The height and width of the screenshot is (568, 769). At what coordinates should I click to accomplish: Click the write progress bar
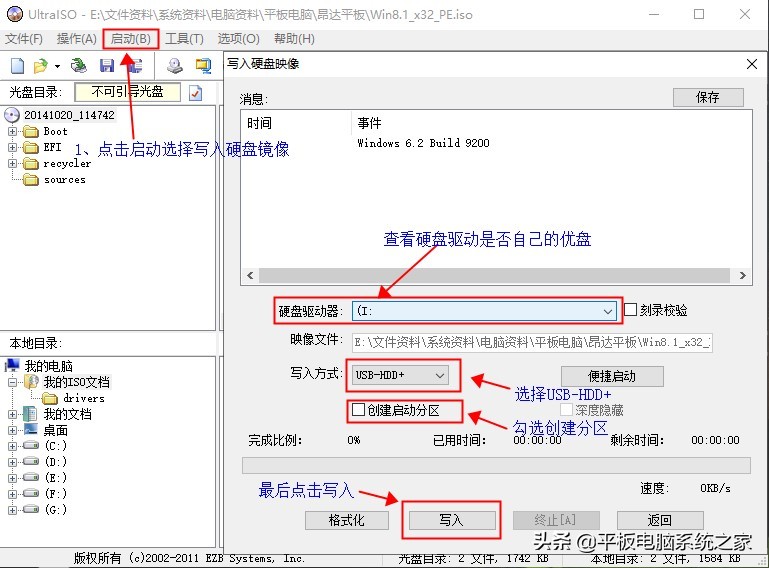click(x=496, y=465)
